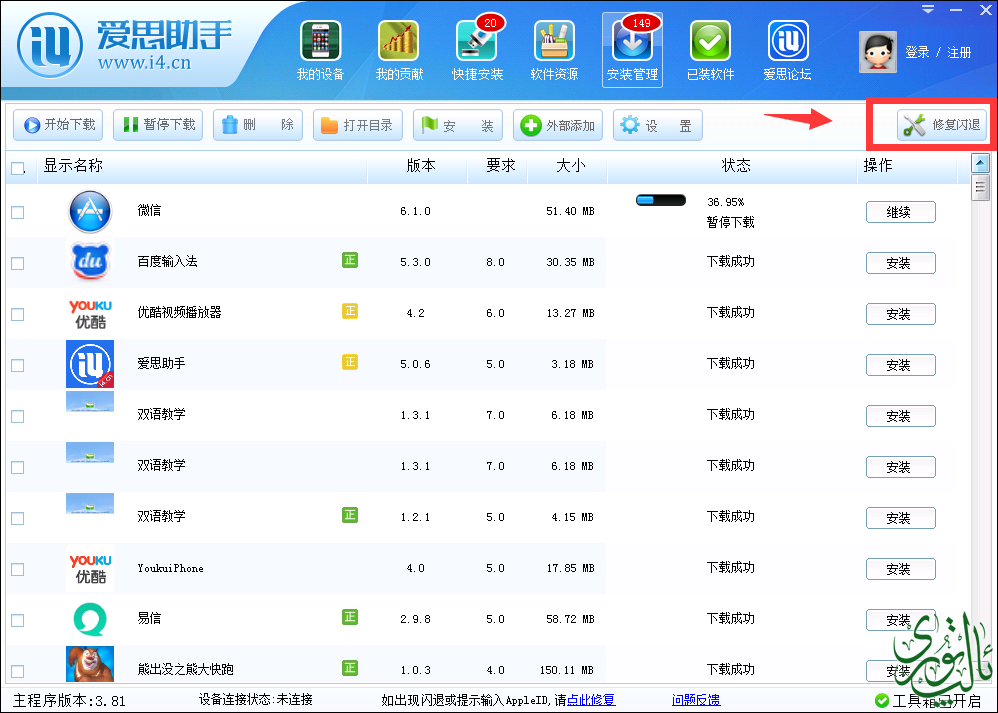
Task: Open the title bar dropdown menu
Action: (929, 9)
